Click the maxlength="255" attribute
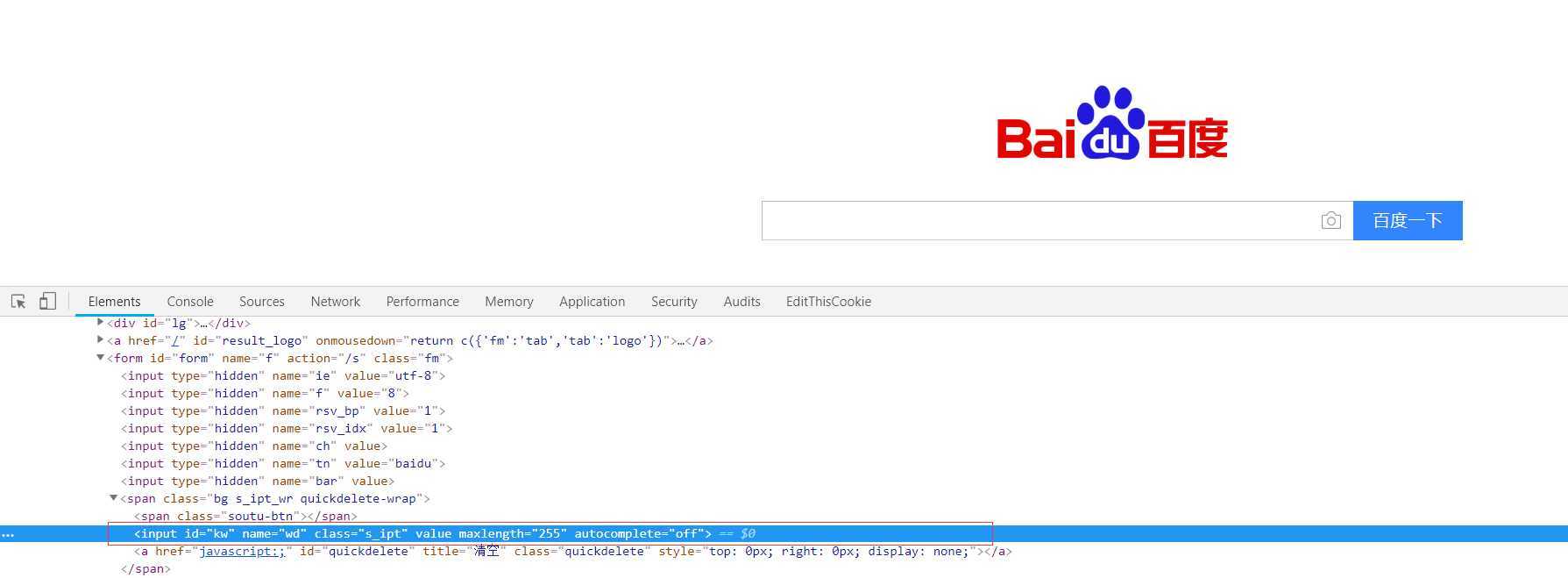This screenshot has height=578, width=1568. 513,533
